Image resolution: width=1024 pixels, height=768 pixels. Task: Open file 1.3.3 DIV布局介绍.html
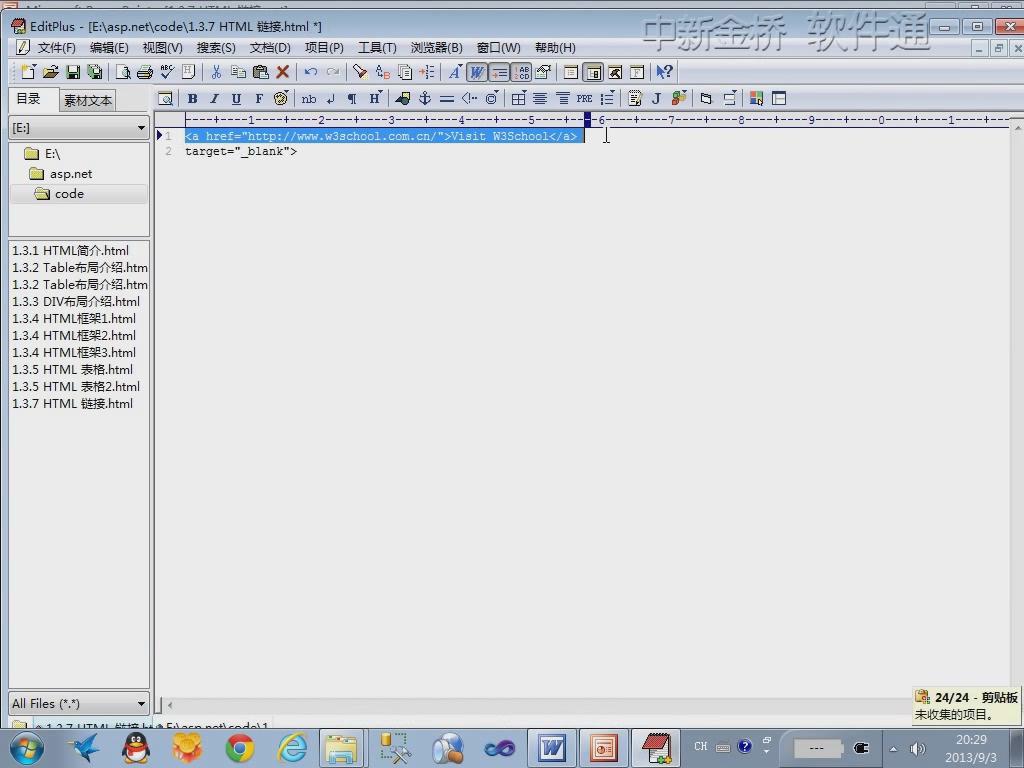(76, 302)
